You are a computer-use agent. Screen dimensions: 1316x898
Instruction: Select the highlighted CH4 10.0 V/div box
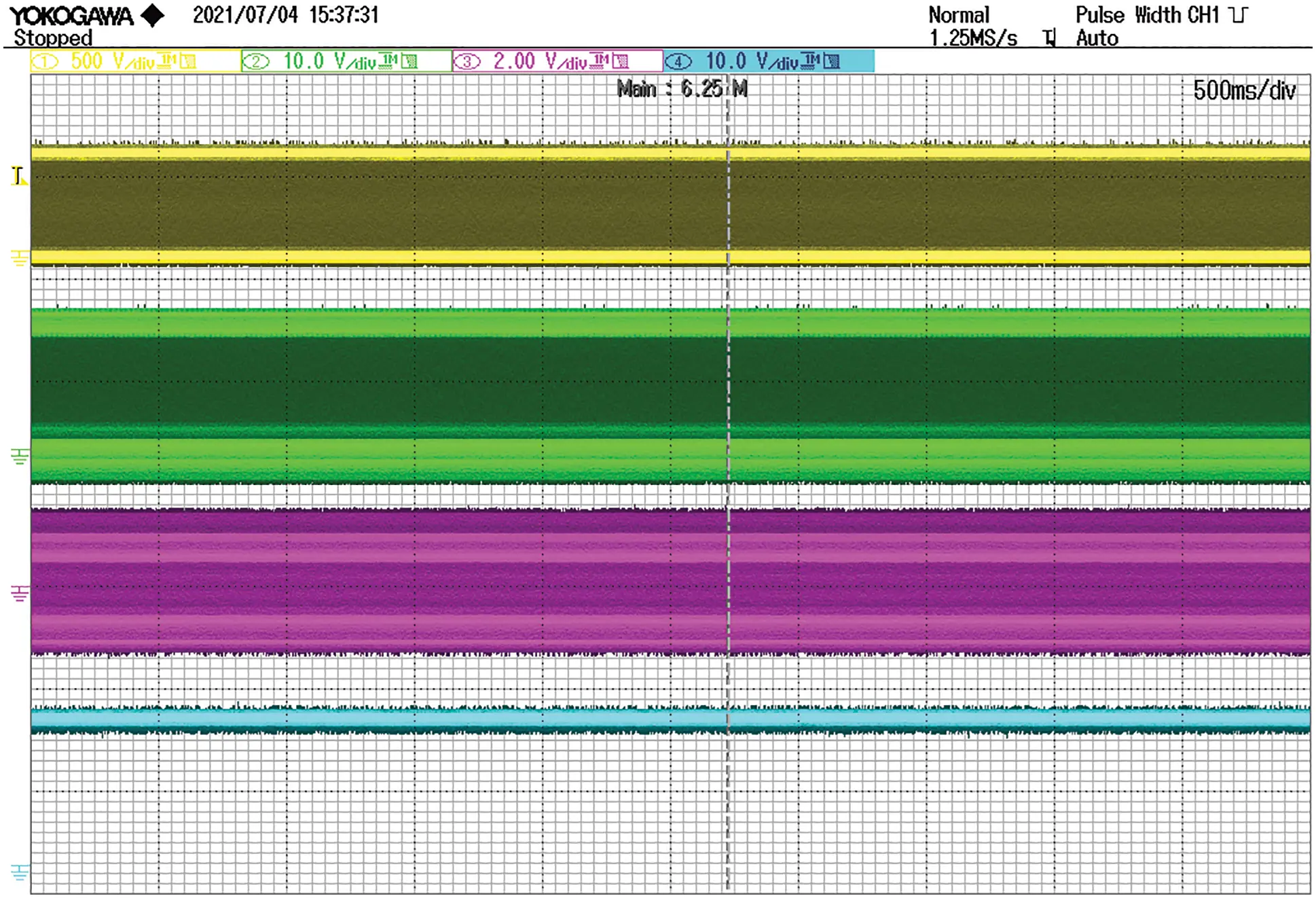769,61
